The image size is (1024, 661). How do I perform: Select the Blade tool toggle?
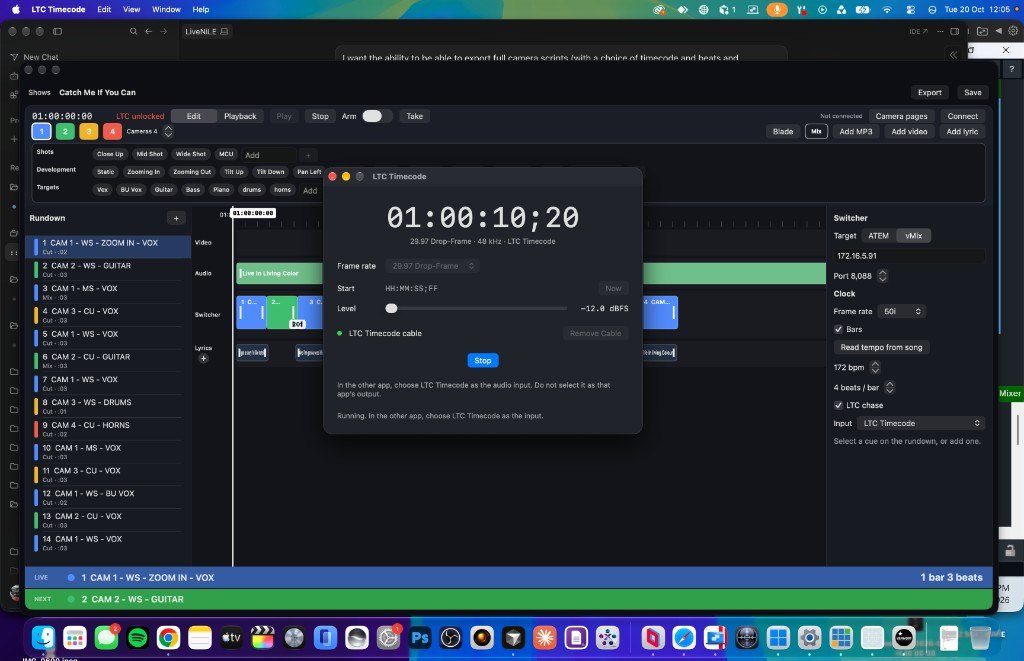(x=783, y=131)
